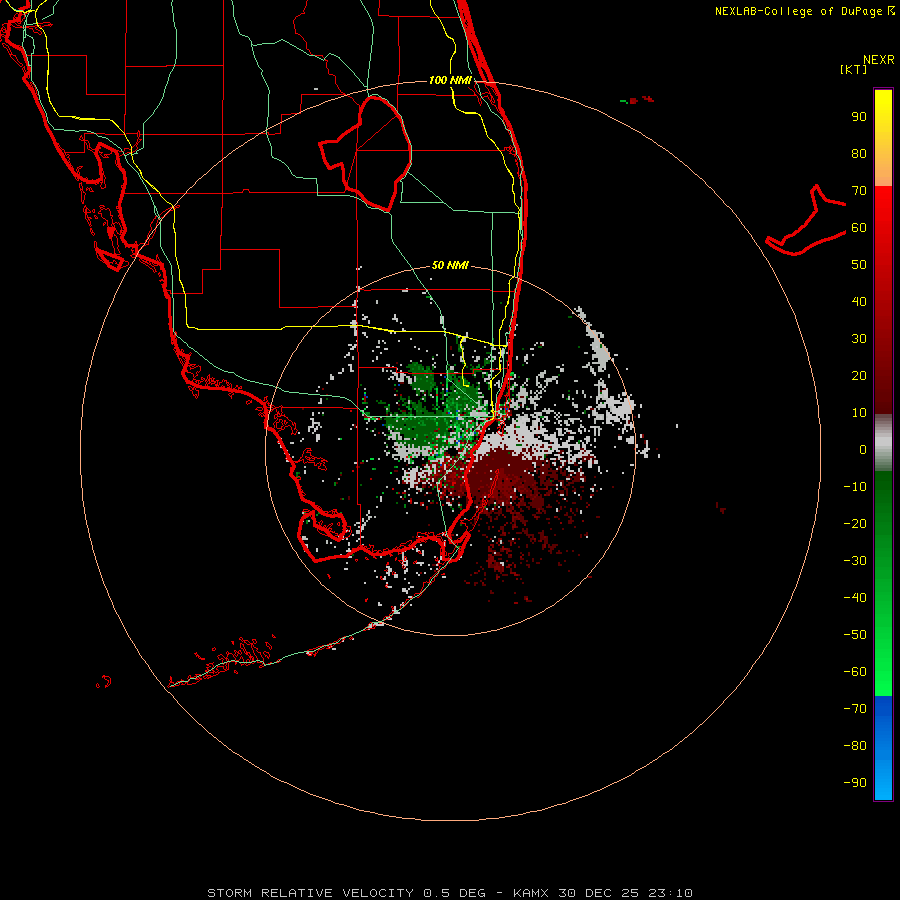Click the 10 value on velocity scale

pyautogui.click(x=859, y=413)
